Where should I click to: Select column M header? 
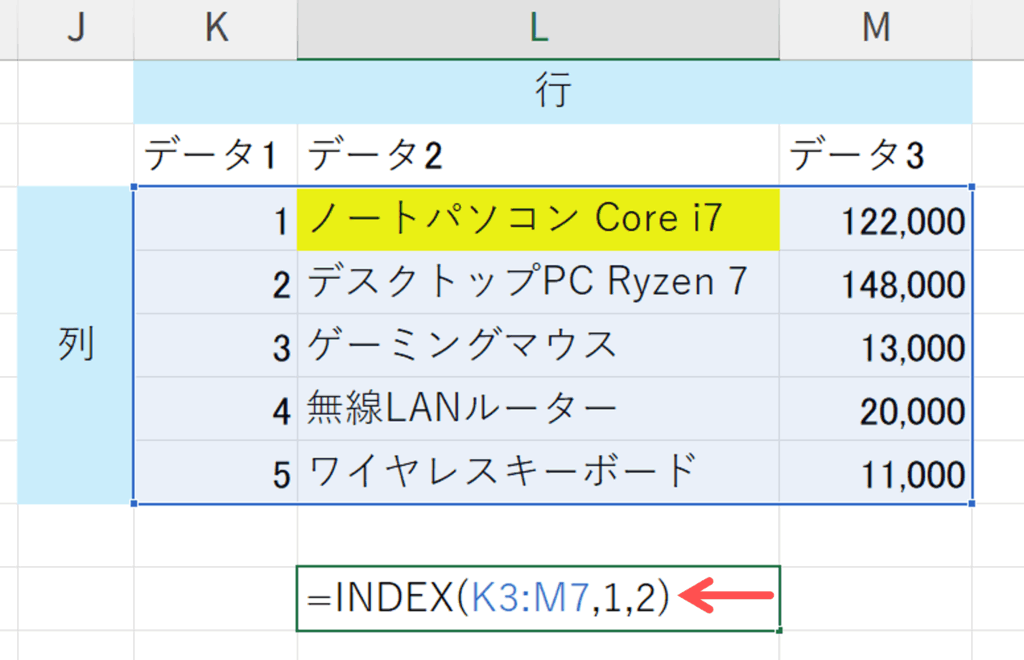pos(876,29)
